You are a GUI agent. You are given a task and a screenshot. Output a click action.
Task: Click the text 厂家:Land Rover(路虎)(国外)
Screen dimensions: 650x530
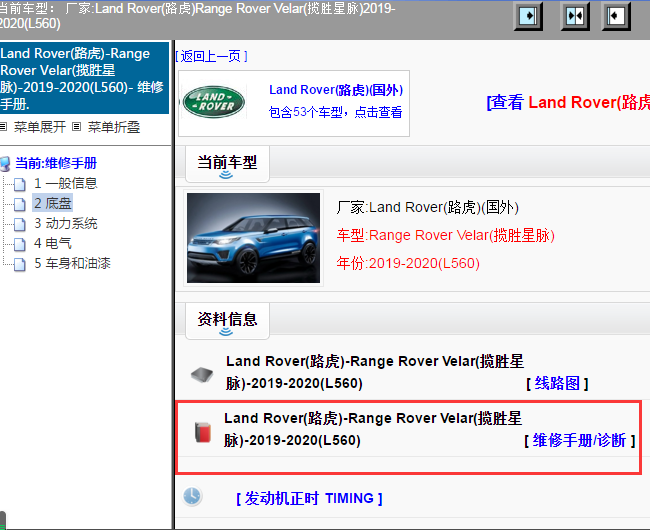tap(427, 207)
